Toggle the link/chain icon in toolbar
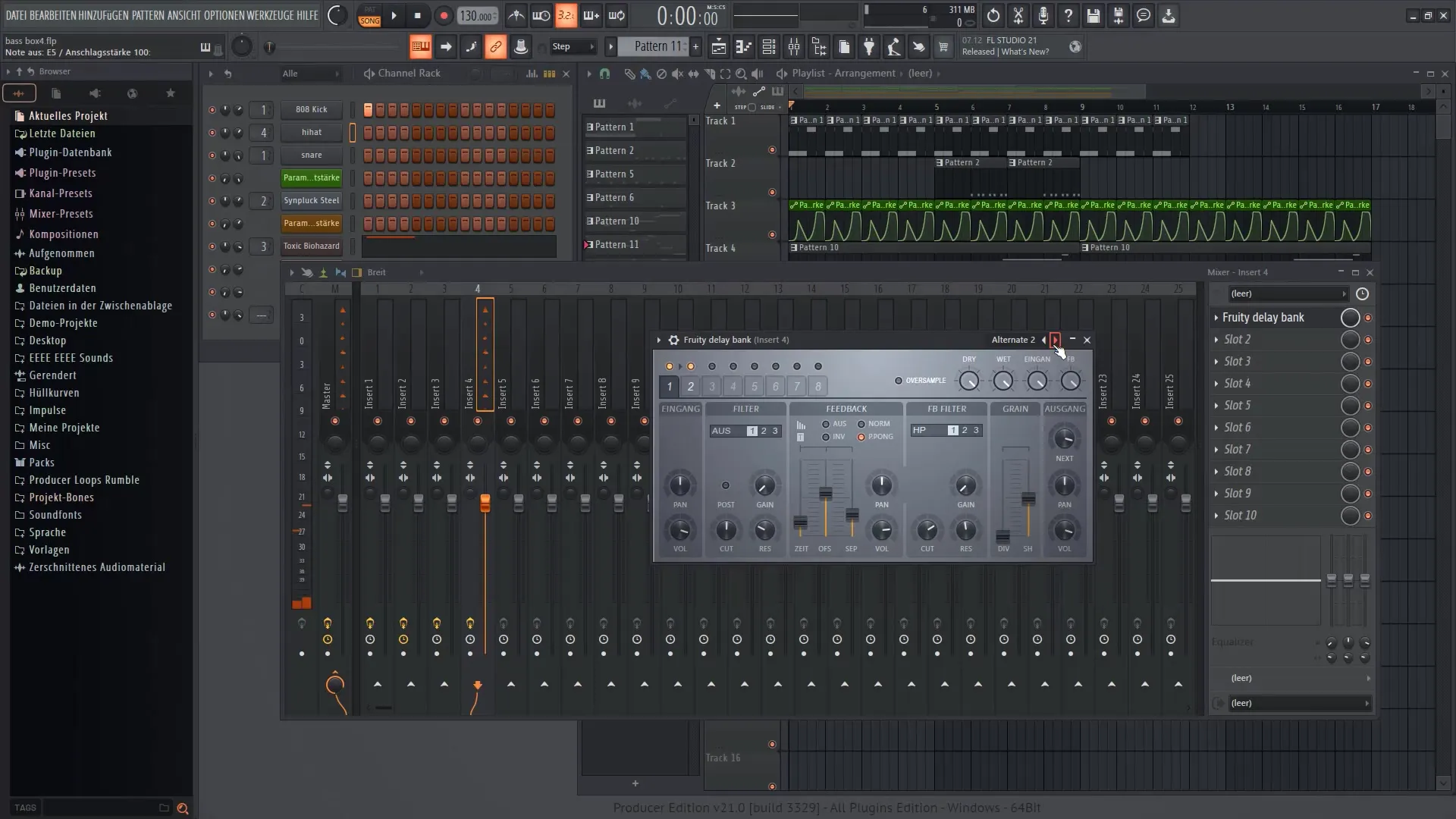 coord(495,47)
